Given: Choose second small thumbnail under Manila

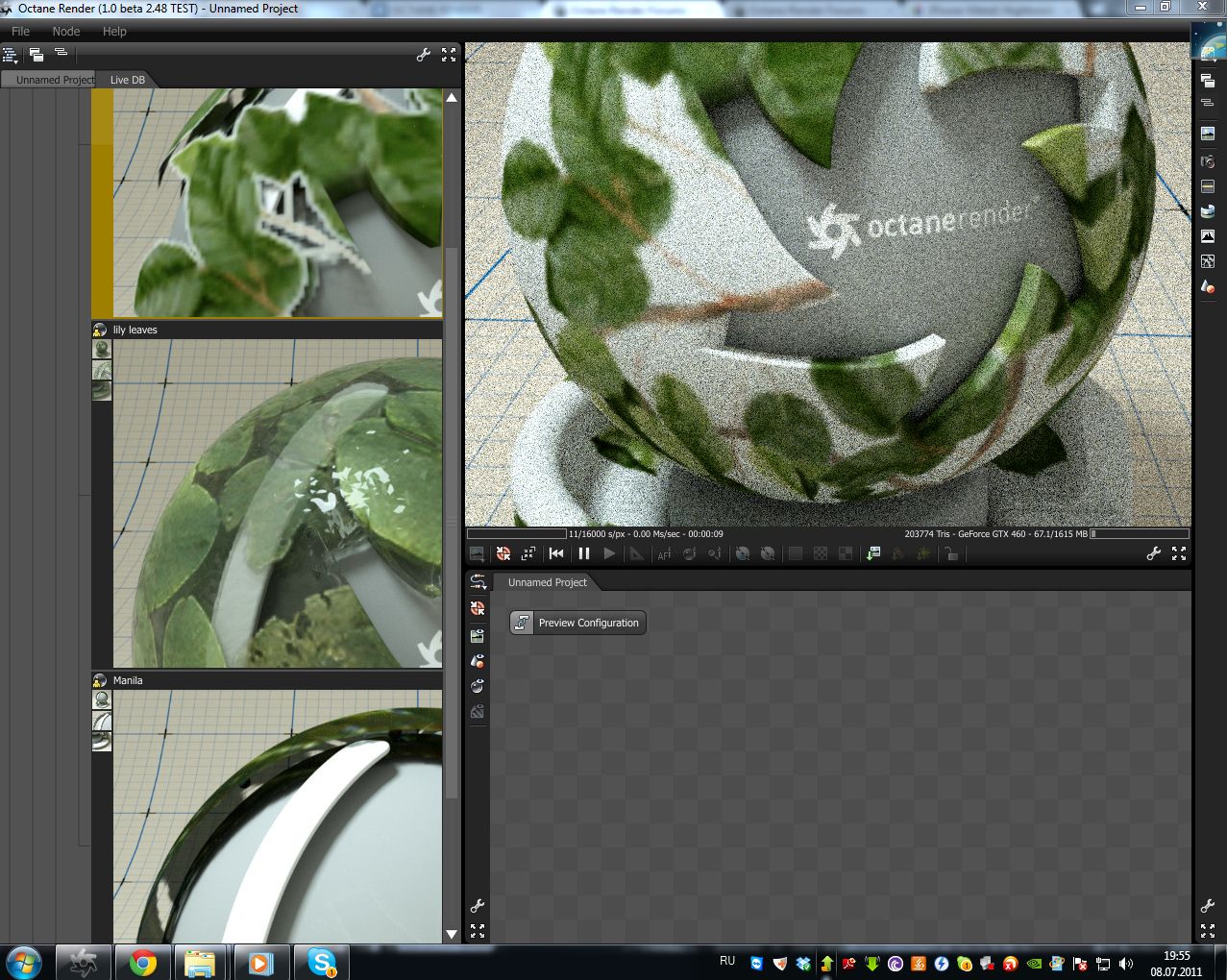Looking at the screenshot, I should tap(102, 721).
